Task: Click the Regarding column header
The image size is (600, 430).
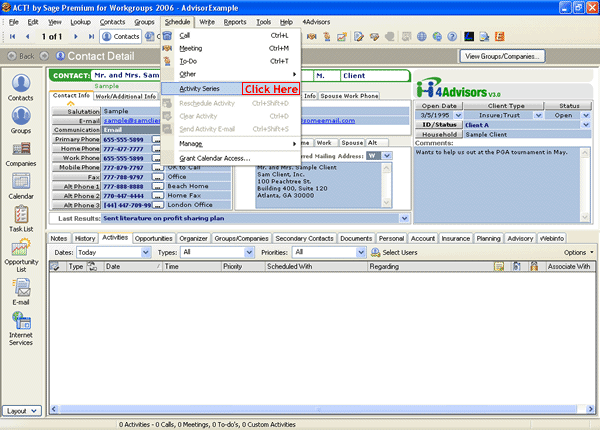Action: coord(430,266)
